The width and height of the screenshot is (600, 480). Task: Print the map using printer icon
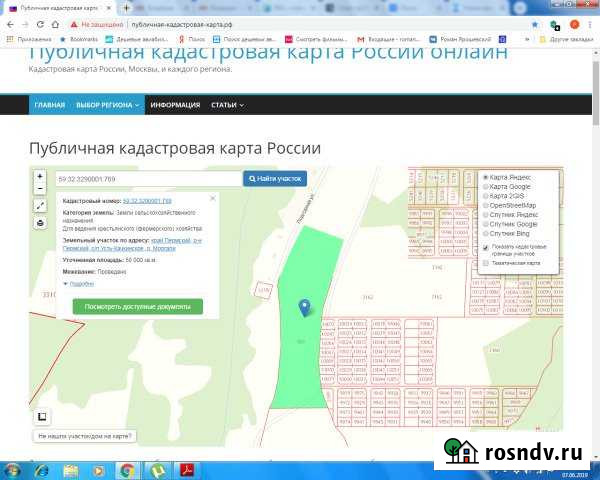click(40, 223)
